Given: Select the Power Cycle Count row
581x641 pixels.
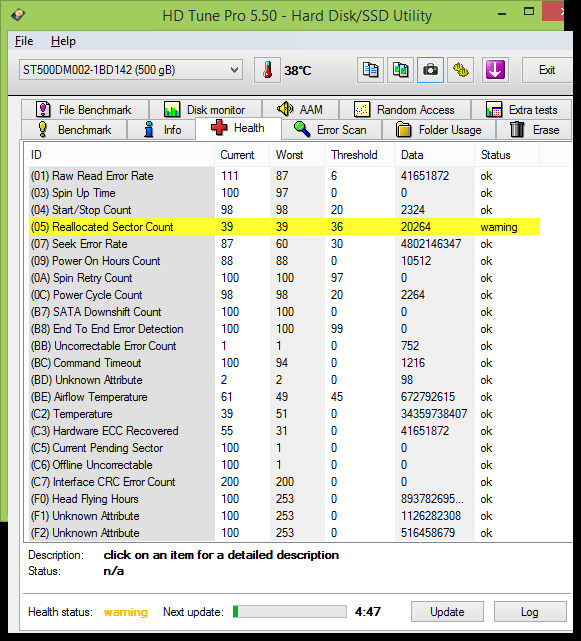Looking at the screenshot, I should click(285, 295).
